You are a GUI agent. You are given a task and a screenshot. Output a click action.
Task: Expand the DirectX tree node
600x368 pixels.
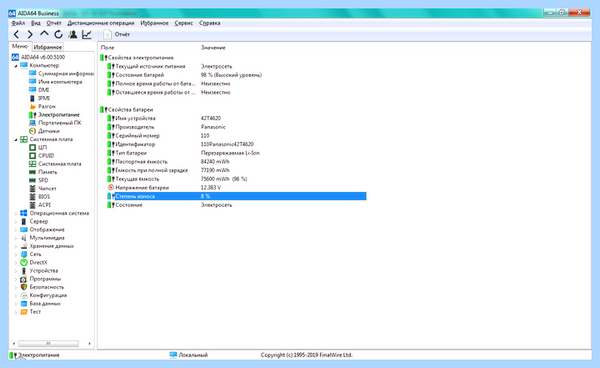(x=16, y=263)
